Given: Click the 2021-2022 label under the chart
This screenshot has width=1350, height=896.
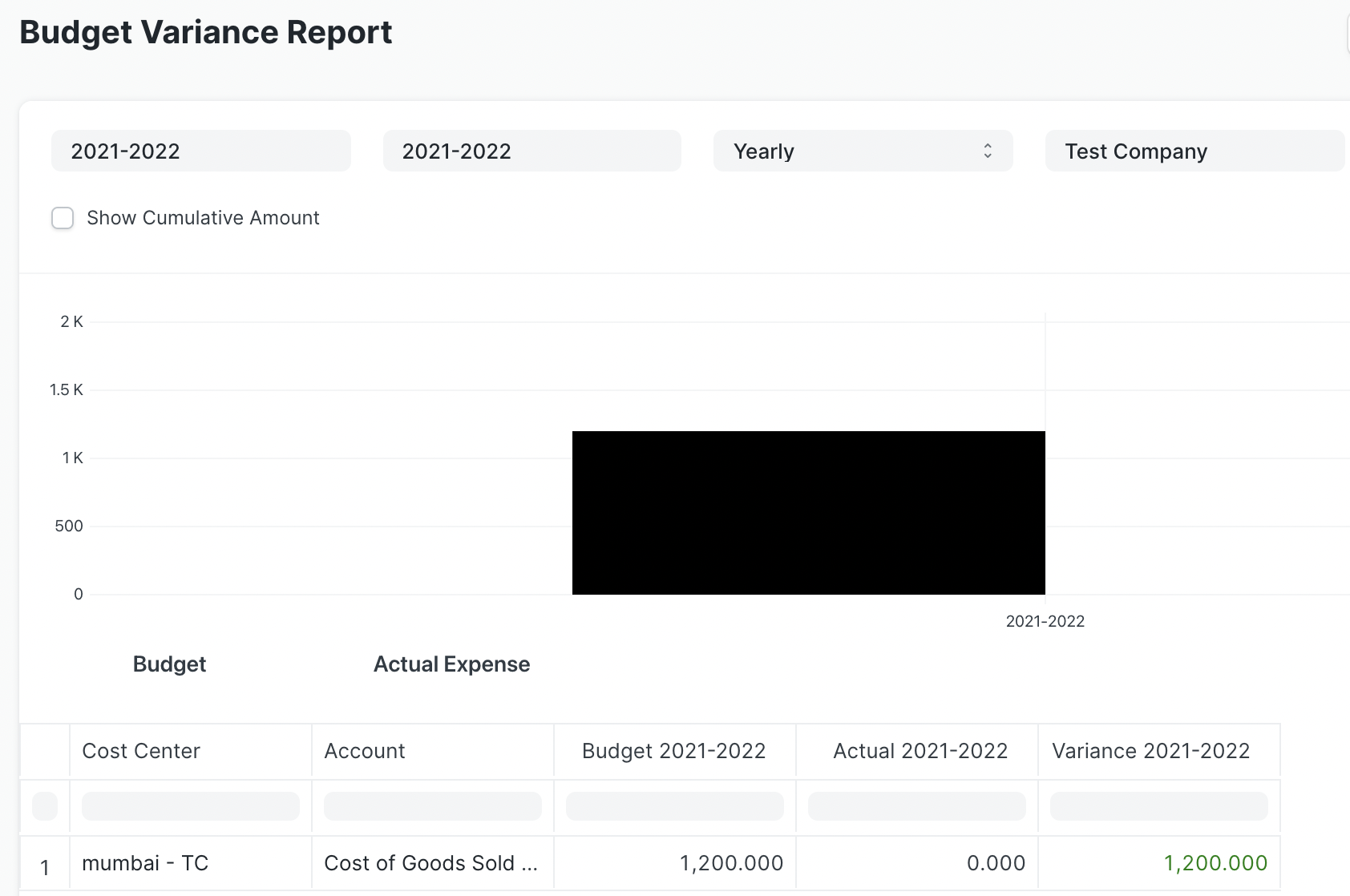Looking at the screenshot, I should pyautogui.click(x=1044, y=620).
